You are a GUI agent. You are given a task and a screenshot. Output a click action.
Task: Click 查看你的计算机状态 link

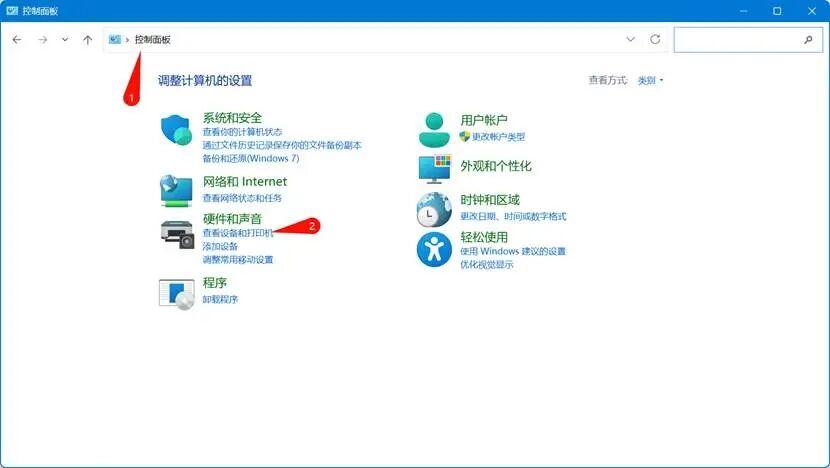coord(242,132)
